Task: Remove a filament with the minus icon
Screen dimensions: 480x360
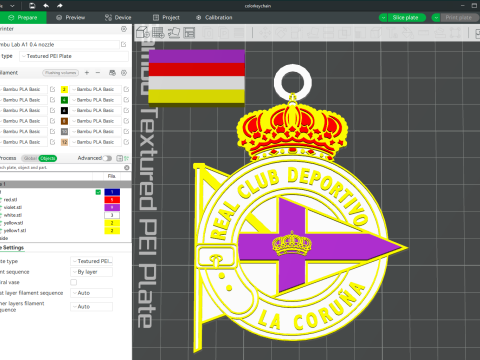Action: tap(98, 73)
